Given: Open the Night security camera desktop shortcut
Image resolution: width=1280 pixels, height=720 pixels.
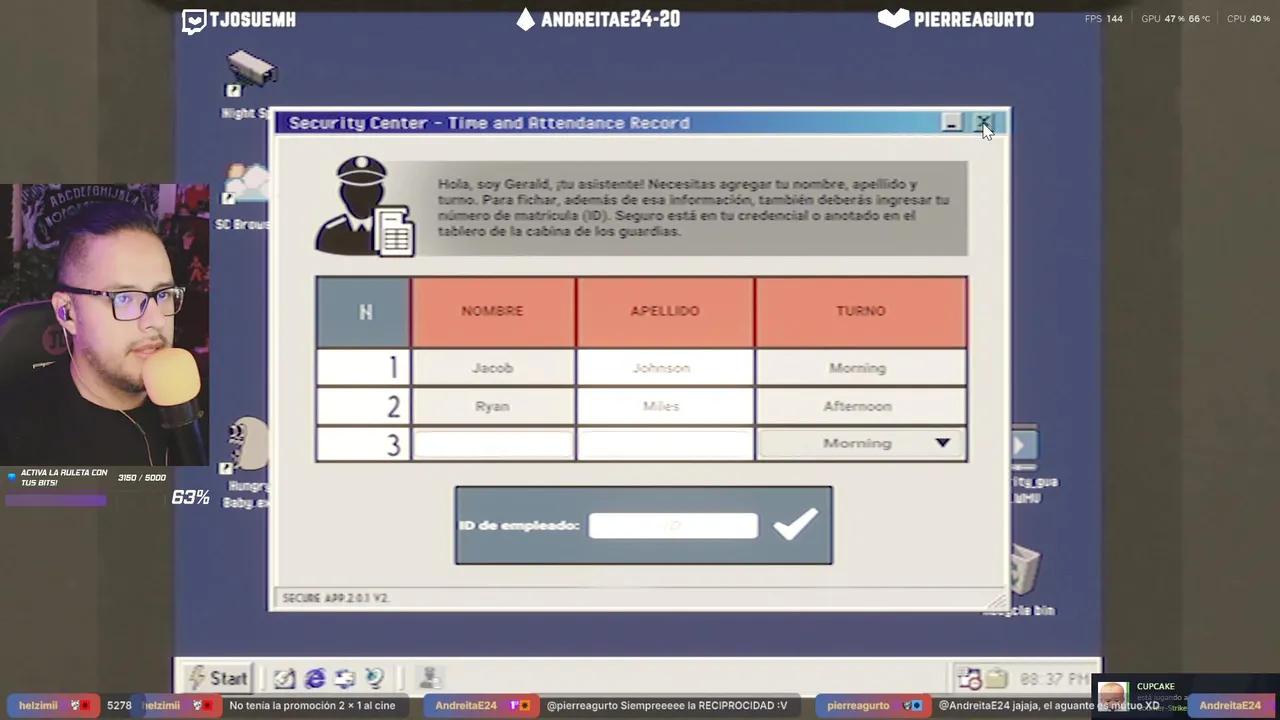Looking at the screenshot, I should (249, 84).
